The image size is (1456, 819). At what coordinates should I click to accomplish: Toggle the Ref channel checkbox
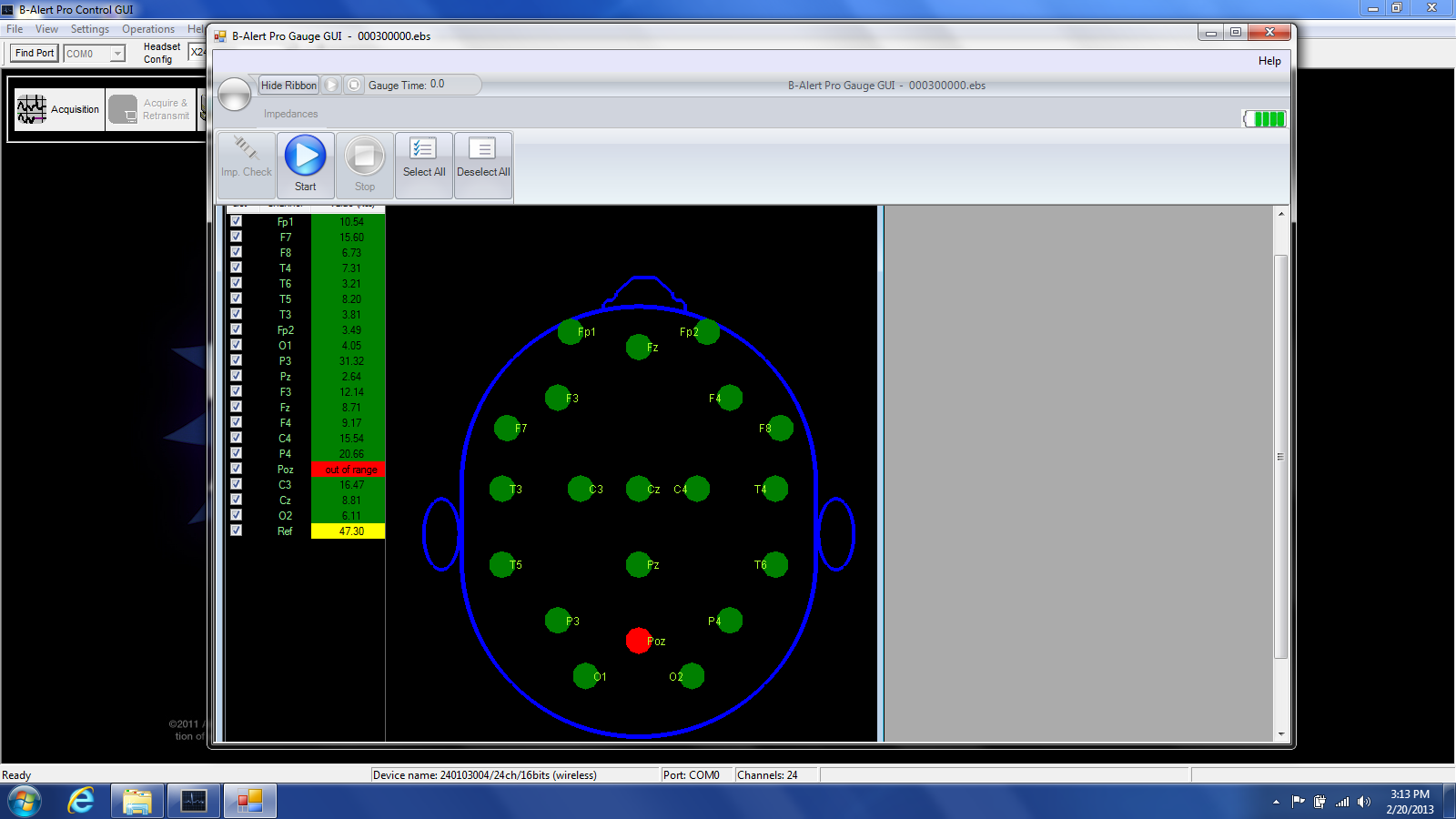click(x=237, y=531)
